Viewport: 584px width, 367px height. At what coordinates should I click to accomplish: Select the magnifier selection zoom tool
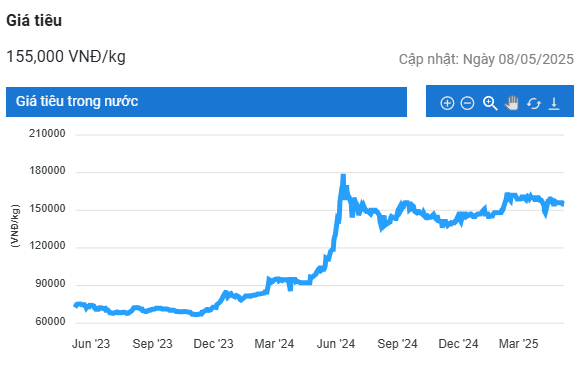pyautogui.click(x=490, y=103)
